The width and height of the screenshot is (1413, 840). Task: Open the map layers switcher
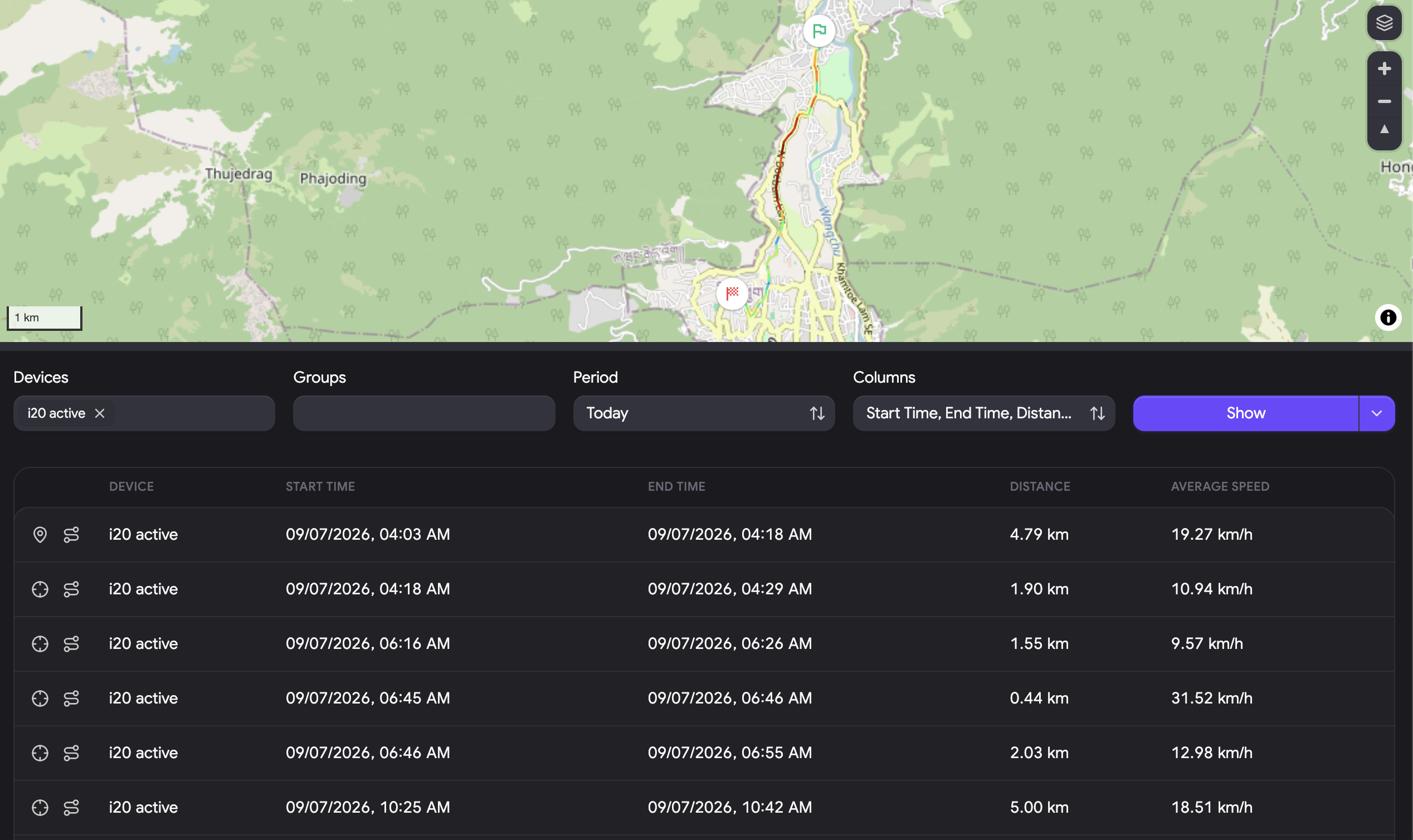pos(1384,23)
